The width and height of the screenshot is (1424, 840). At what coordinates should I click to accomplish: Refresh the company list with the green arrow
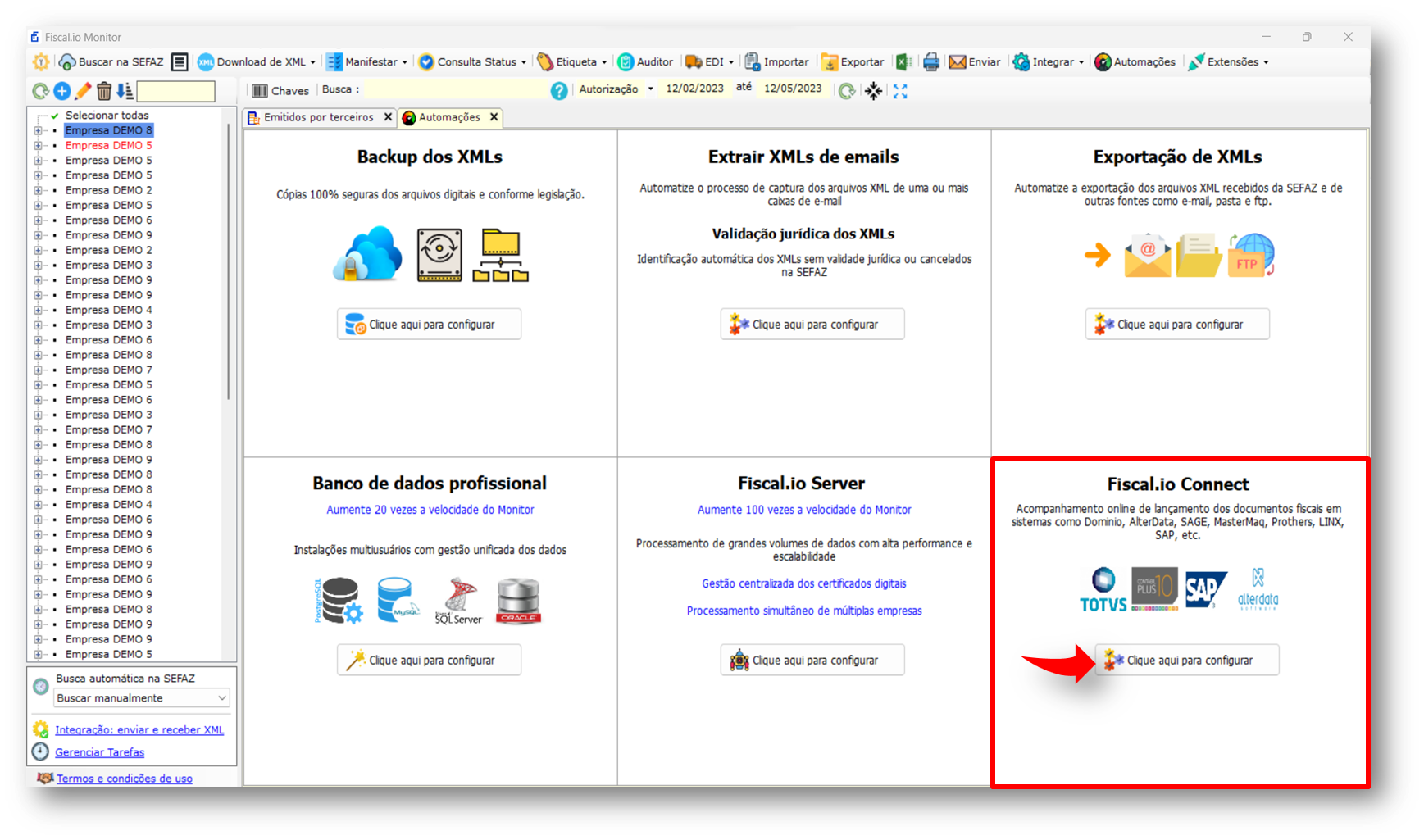(x=40, y=91)
